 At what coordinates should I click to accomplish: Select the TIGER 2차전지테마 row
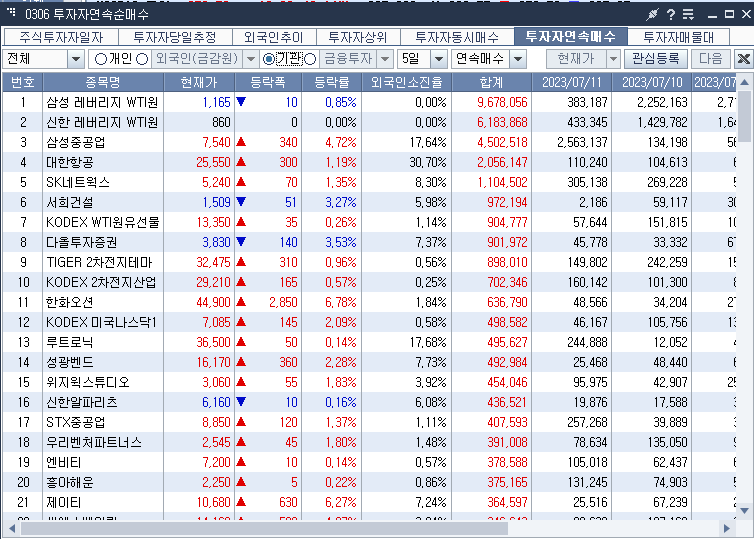pyautogui.click(x=369, y=262)
